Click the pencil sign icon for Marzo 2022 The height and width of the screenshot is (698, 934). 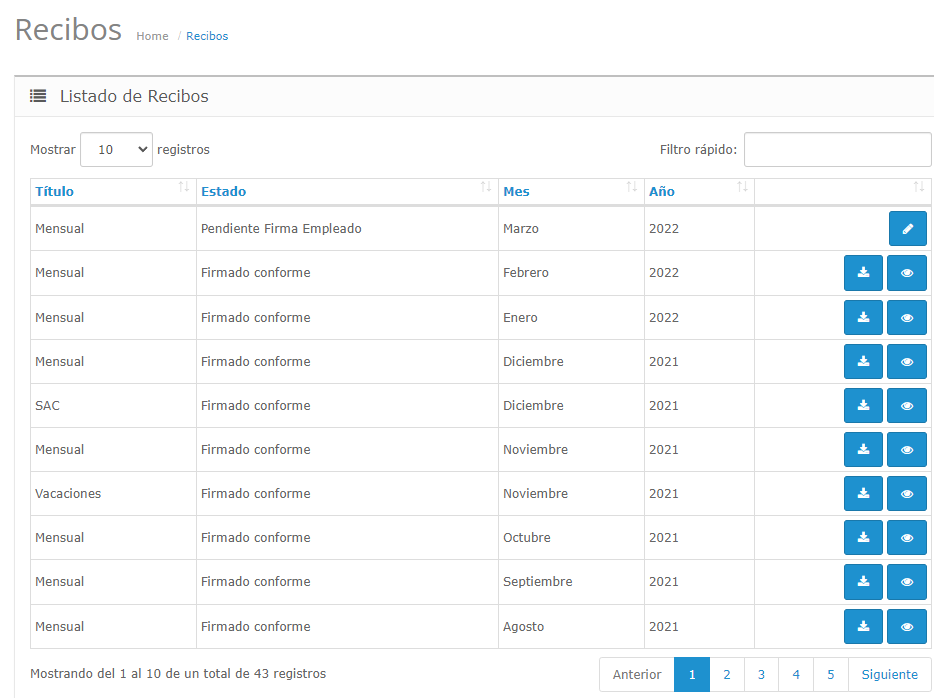tap(907, 229)
